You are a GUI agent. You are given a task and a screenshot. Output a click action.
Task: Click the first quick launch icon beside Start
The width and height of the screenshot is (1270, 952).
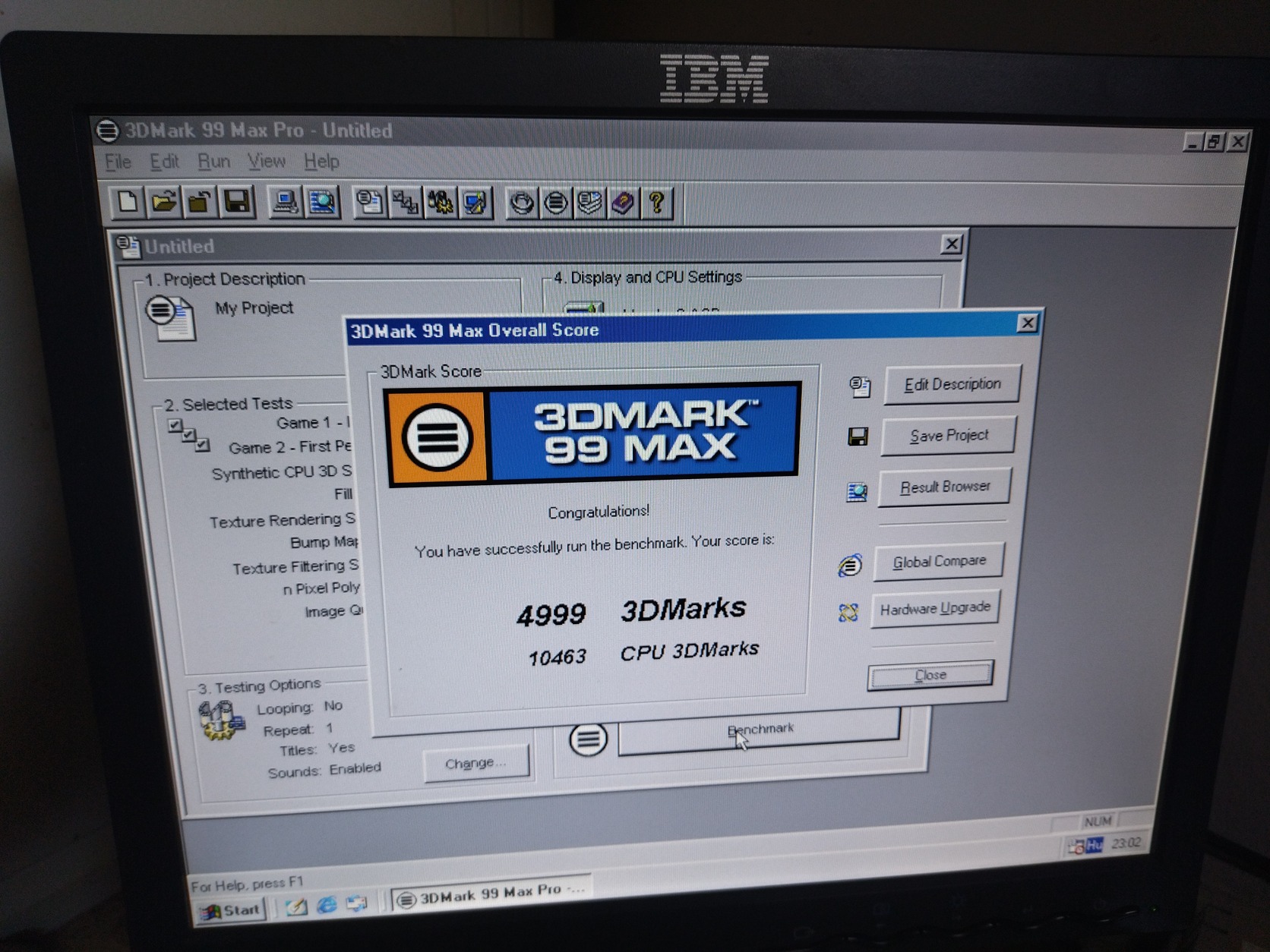[296, 906]
